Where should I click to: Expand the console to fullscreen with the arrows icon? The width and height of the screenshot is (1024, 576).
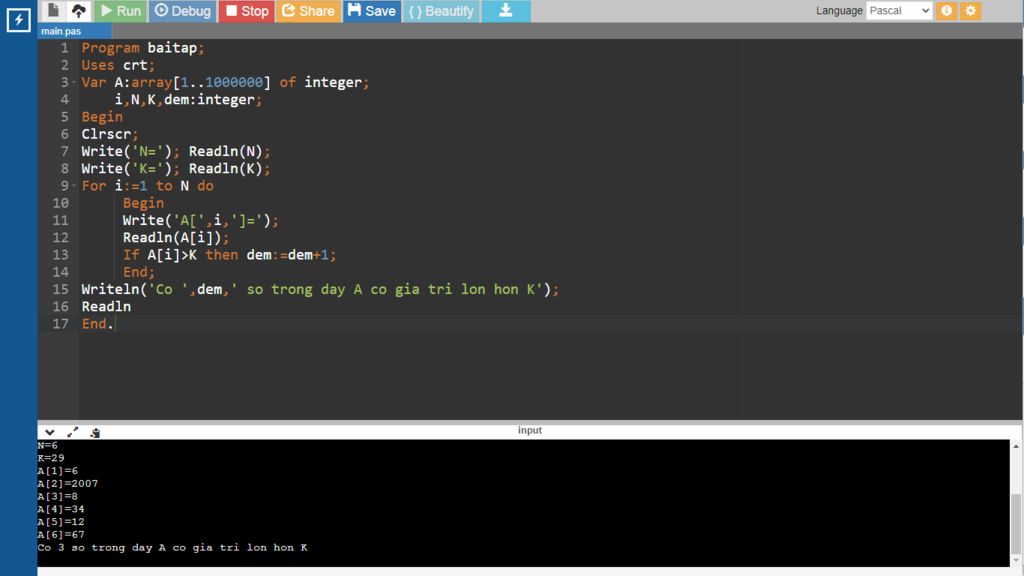tap(72, 432)
